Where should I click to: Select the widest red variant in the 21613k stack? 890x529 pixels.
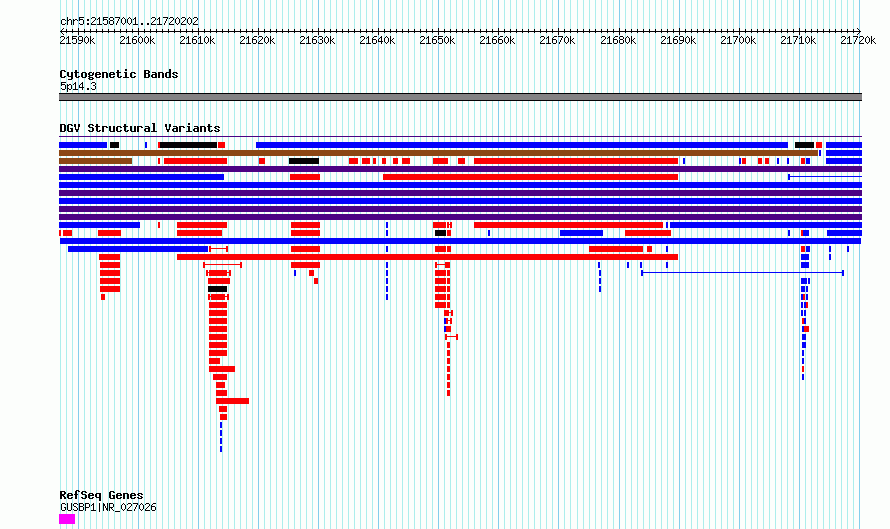[x=232, y=401]
